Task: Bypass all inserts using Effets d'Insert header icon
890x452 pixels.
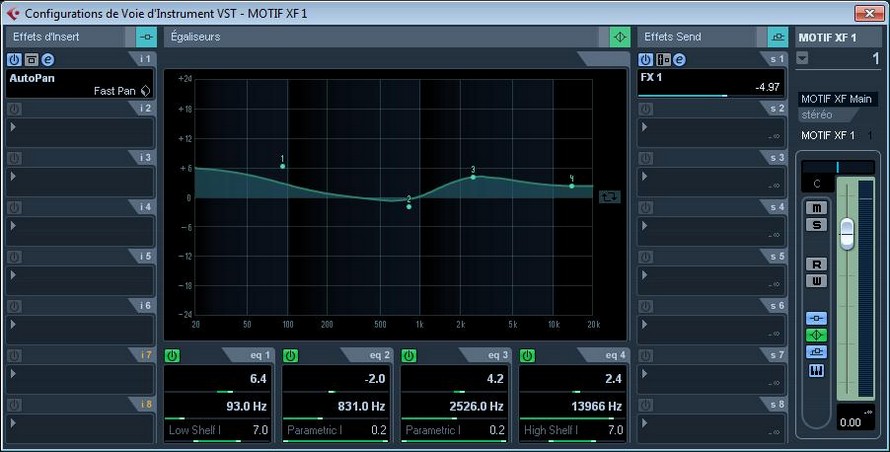Action: (146, 37)
